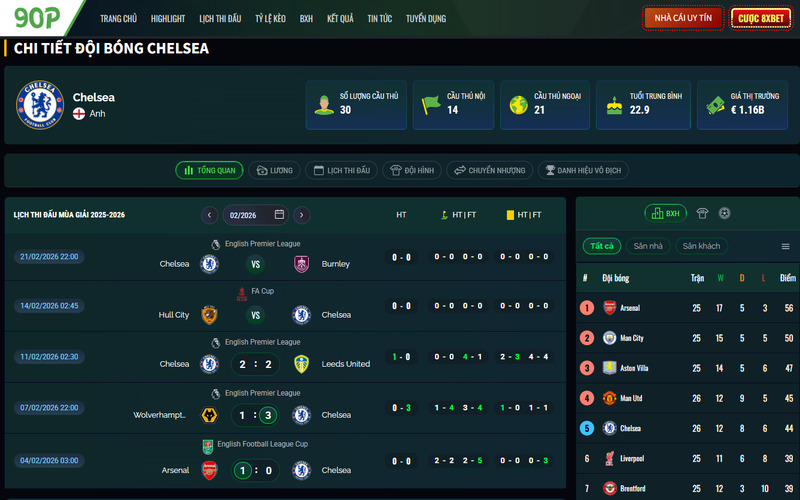This screenshot has height=500, width=800.
Task: Click the Nhà cái uy tín button
Action: click(x=683, y=18)
